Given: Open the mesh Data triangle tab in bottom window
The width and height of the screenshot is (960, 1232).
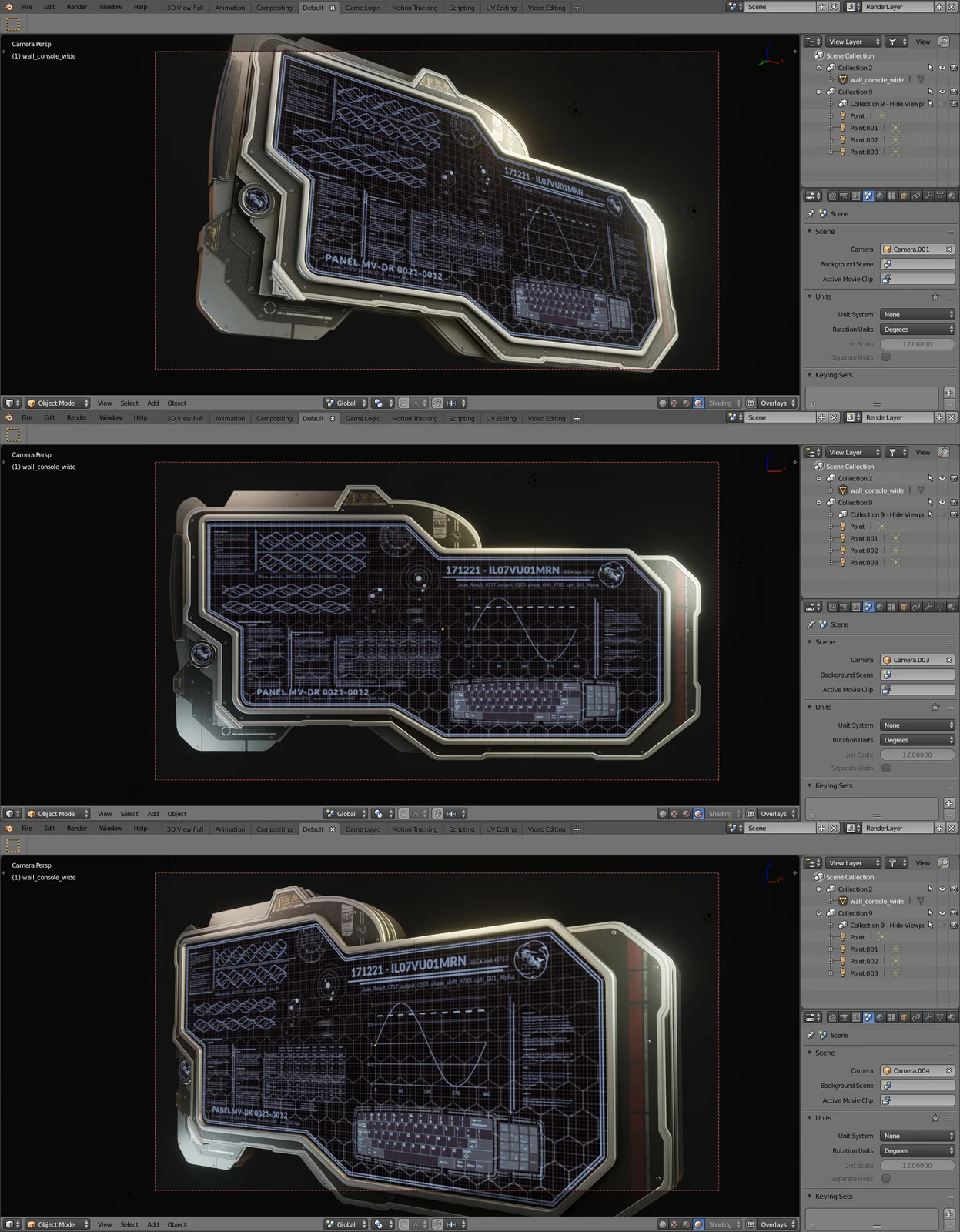Looking at the screenshot, I should tap(940, 1017).
